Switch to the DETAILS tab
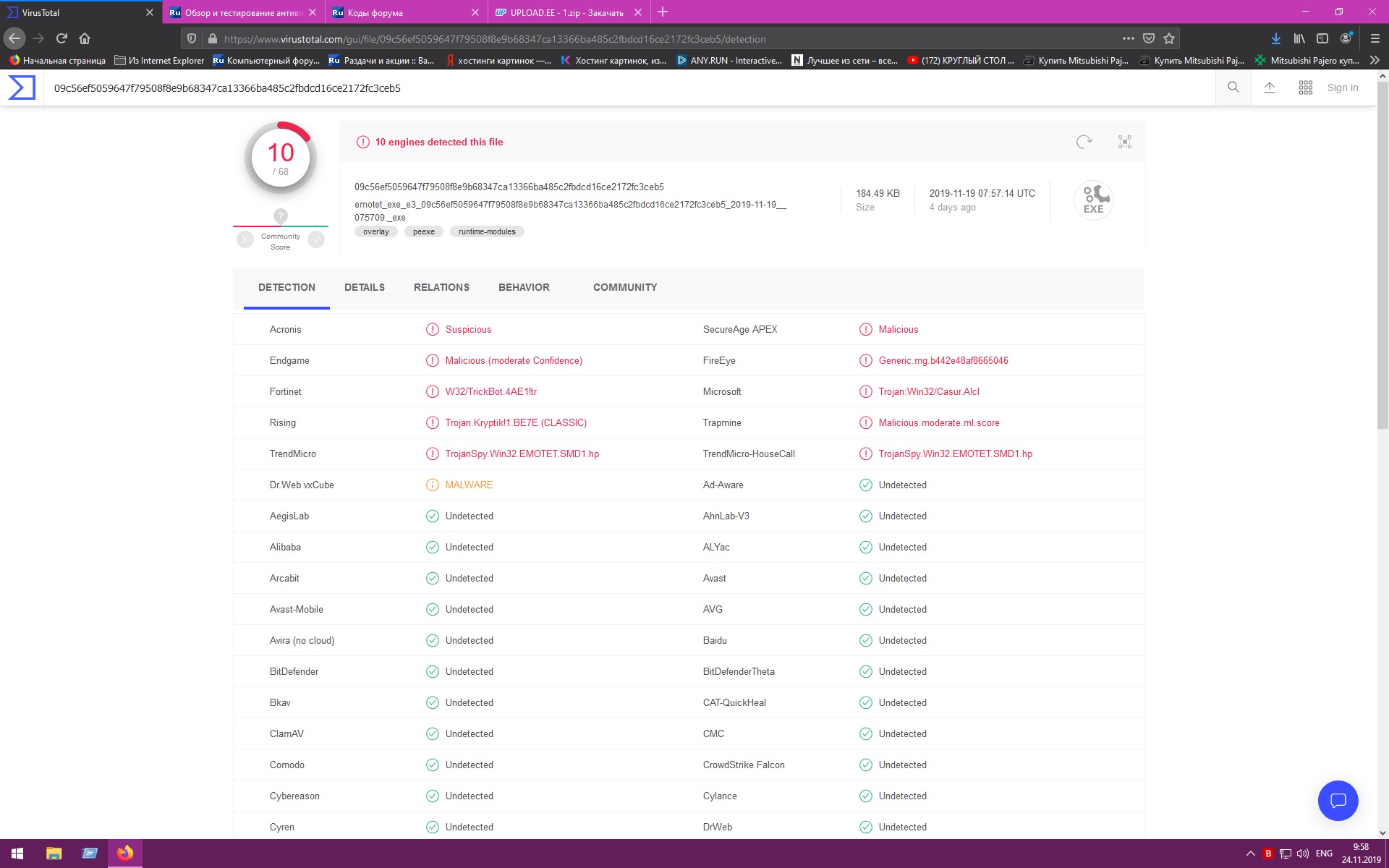The width and height of the screenshot is (1389, 868). point(365,287)
